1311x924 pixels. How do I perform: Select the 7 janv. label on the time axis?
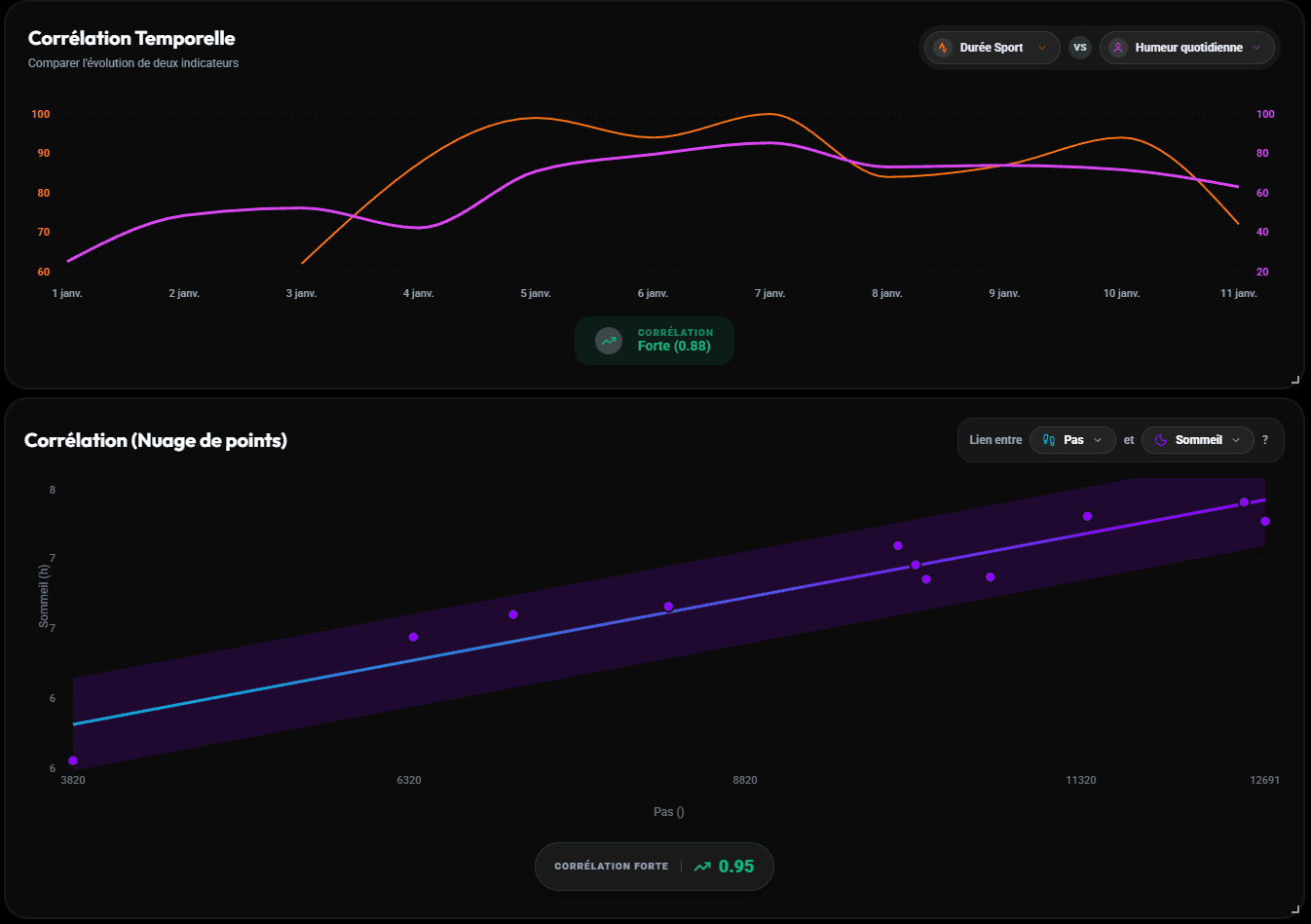[769, 293]
